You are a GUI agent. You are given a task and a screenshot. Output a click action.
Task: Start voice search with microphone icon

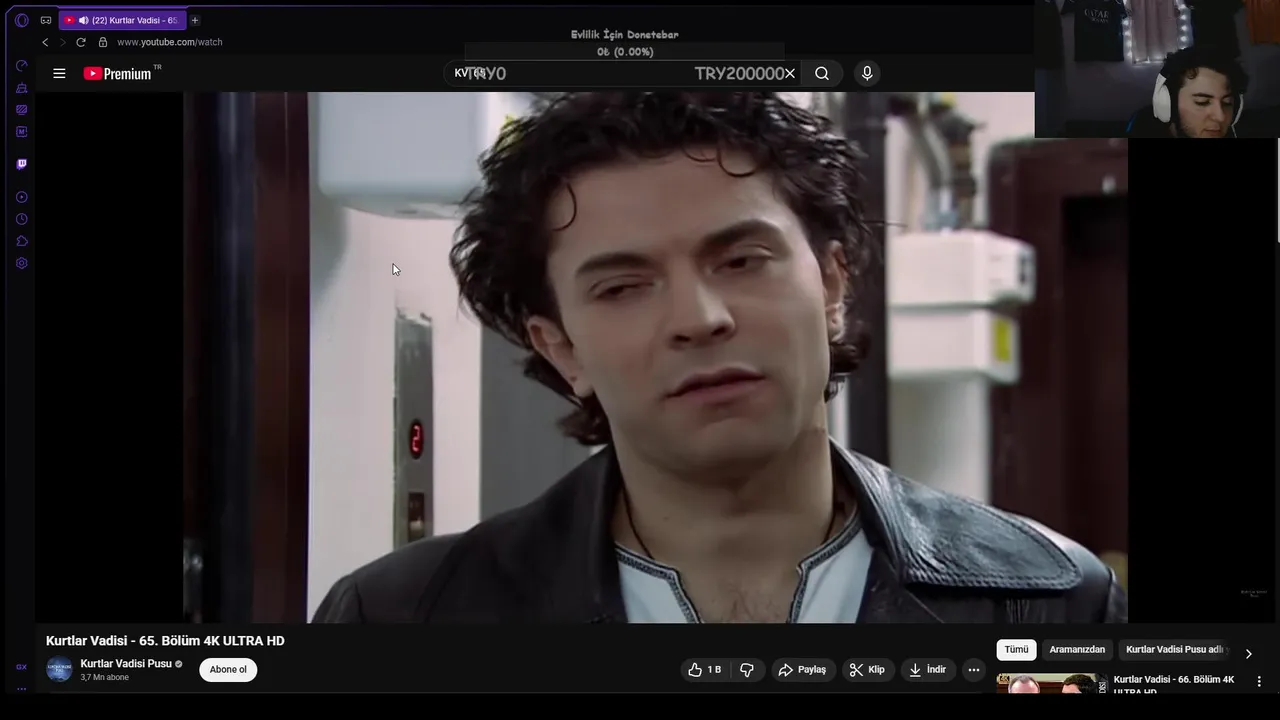pyautogui.click(x=867, y=73)
